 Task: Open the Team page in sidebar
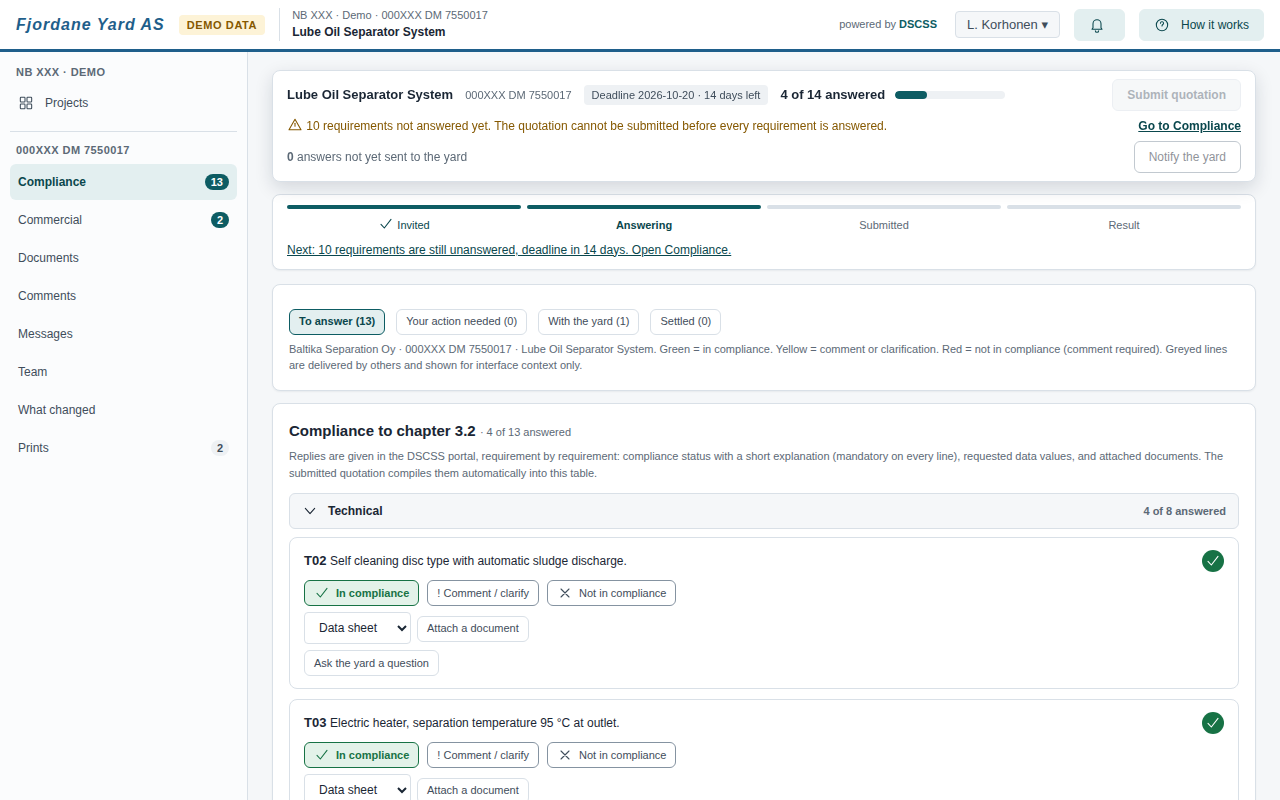pyautogui.click(x=124, y=372)
